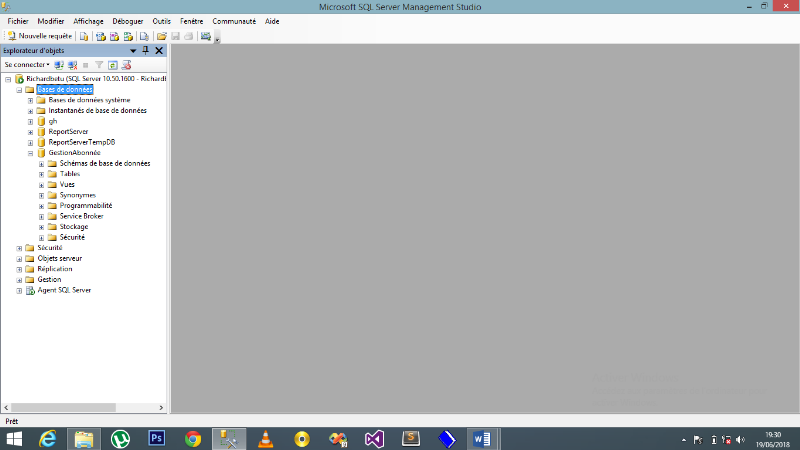Click the stop square icon in Object Explorer

pos(86,65)
